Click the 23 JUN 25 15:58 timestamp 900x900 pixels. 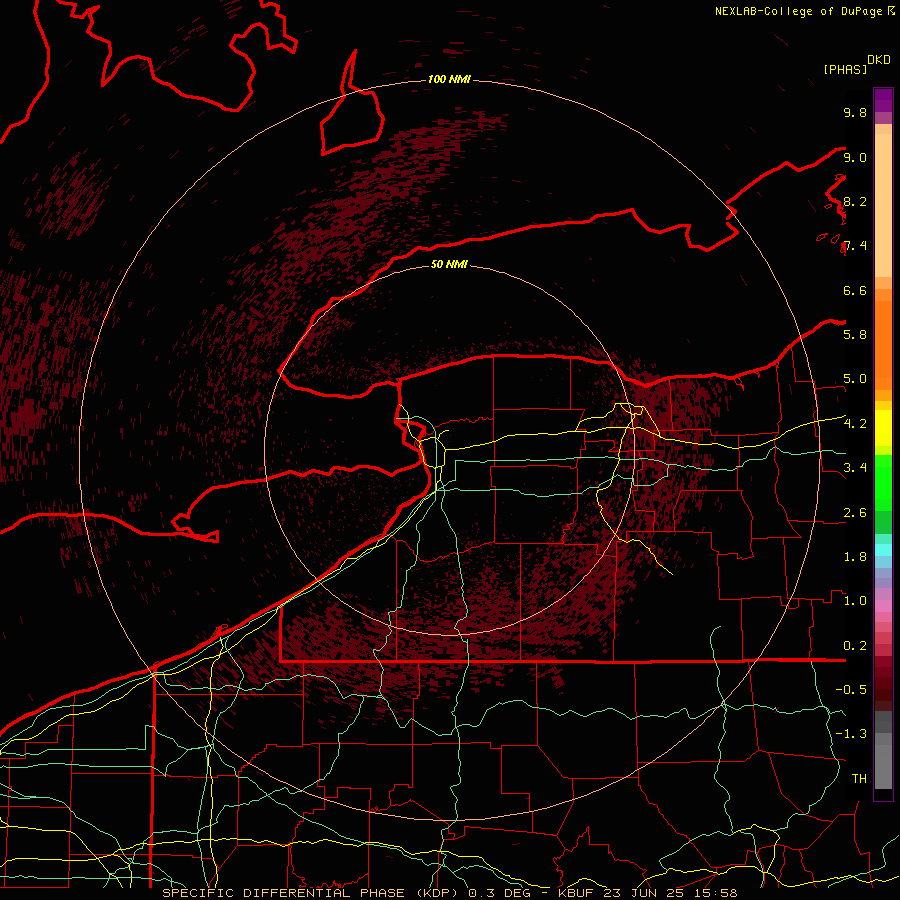click(670, 893)
